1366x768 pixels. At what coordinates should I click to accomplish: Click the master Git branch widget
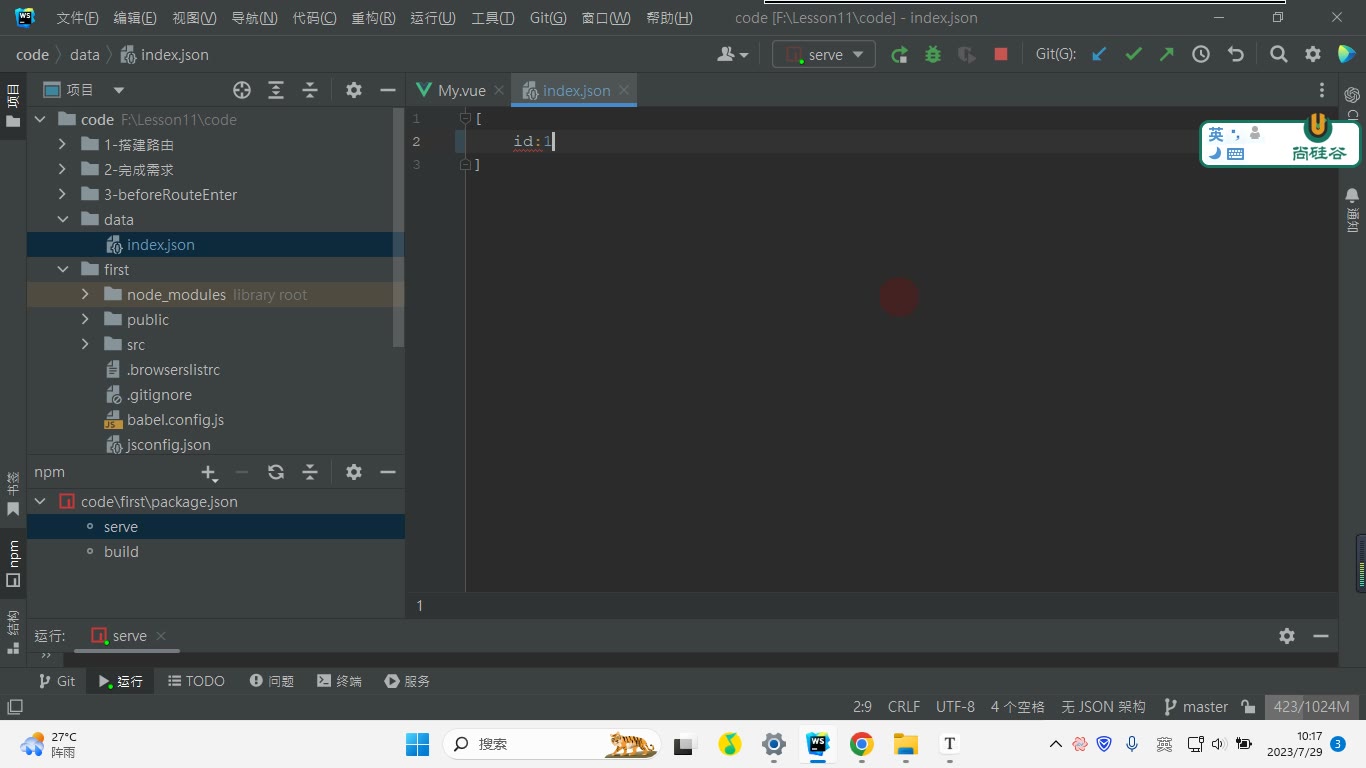pyautogui.click(x=1196, y=707)
